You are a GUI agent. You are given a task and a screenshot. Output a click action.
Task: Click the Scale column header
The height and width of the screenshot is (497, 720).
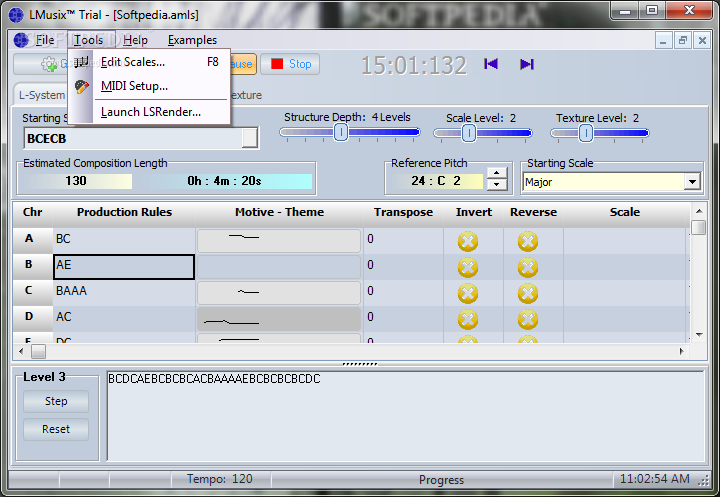click(624, 212)
